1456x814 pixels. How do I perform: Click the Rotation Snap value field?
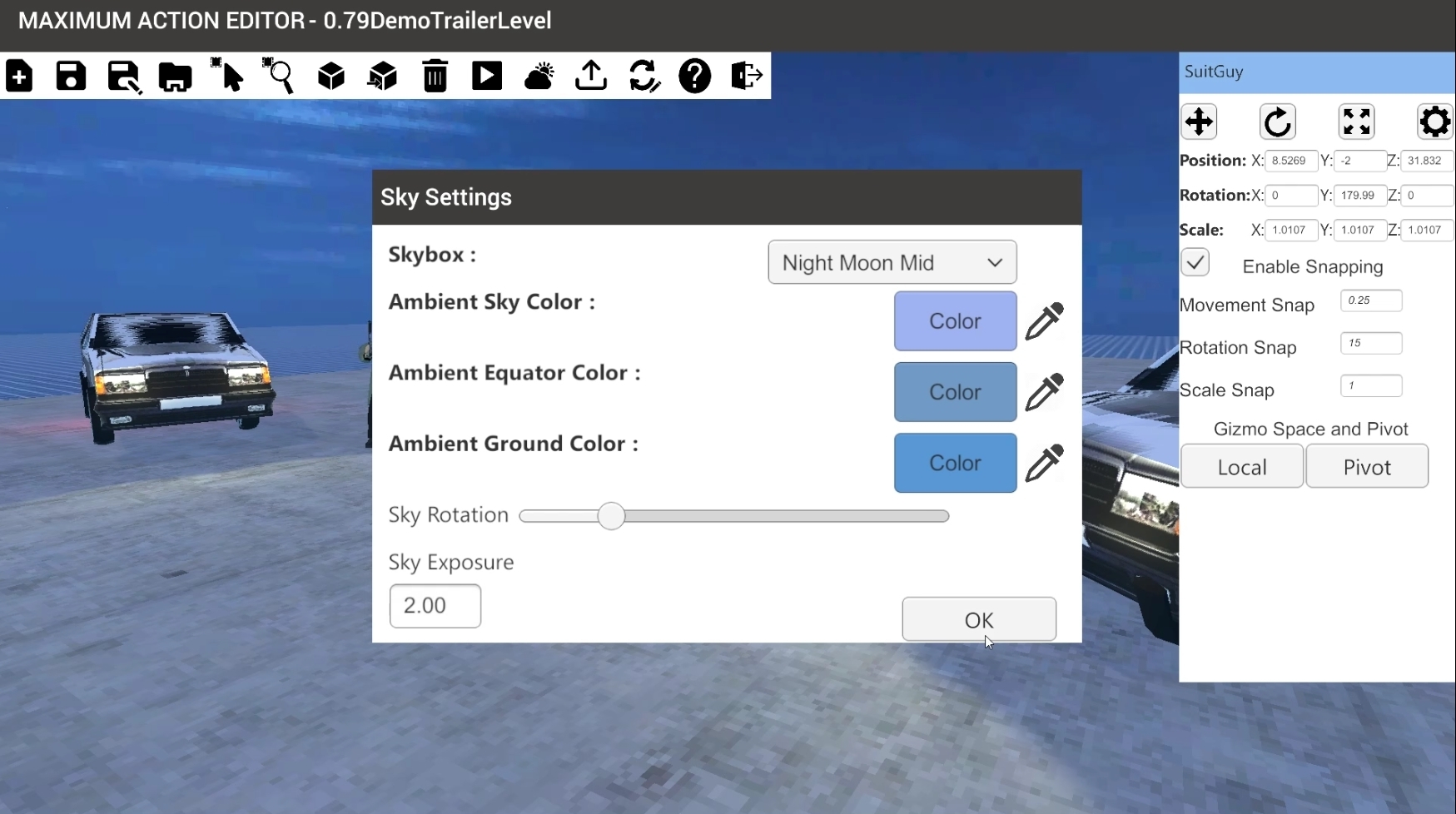[1371, 343]
